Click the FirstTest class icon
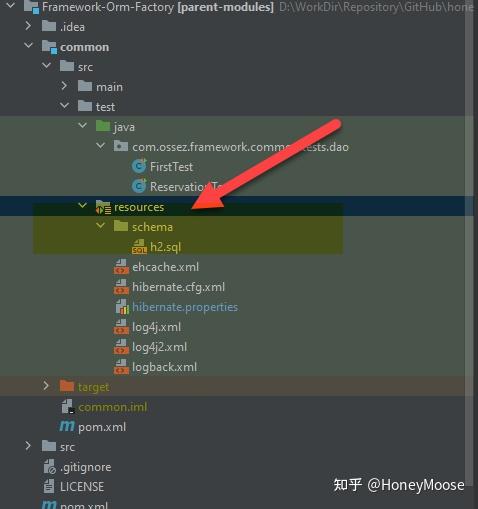Screen dimensions: 478x509 (139, 166)
